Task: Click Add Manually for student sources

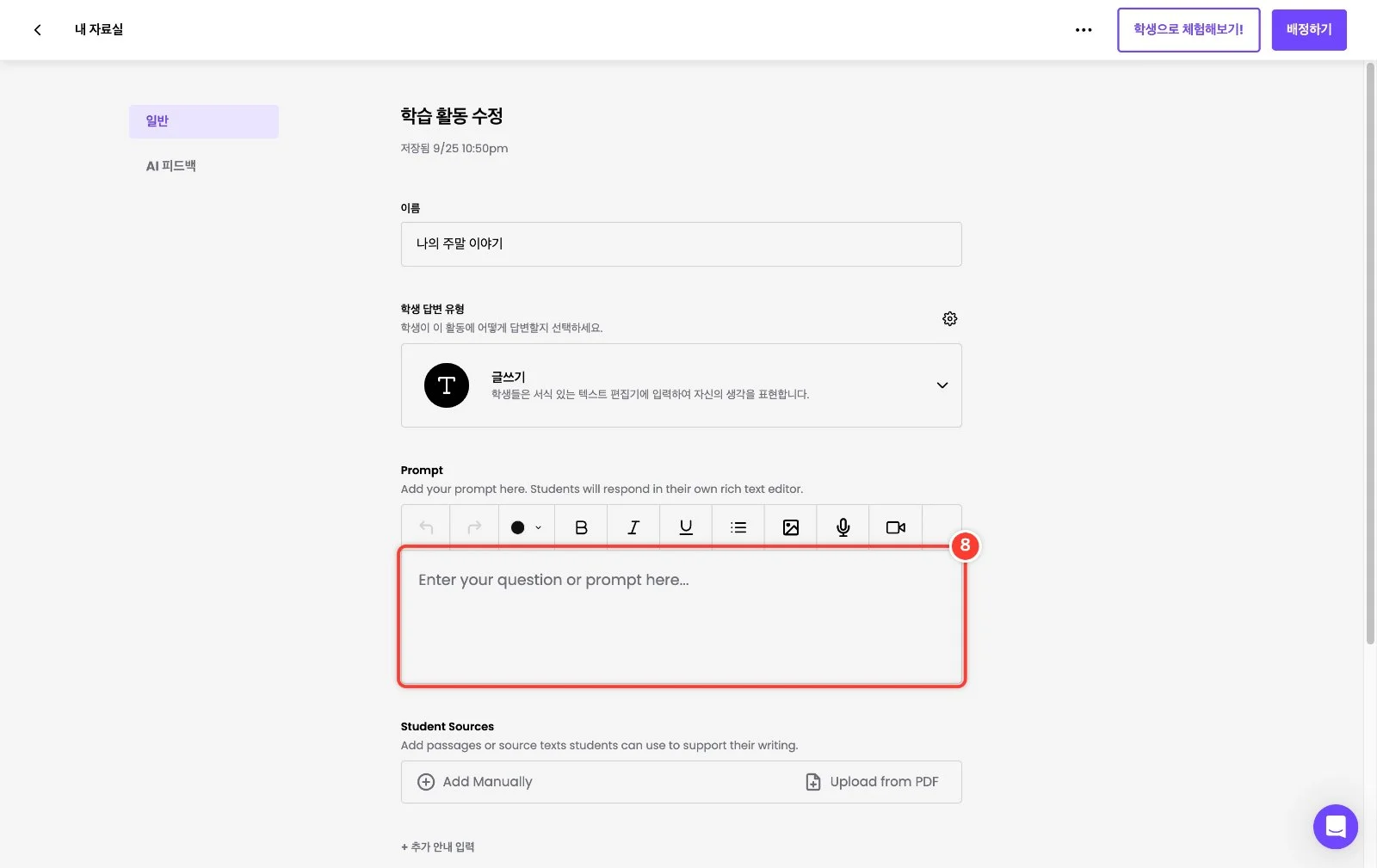Action: click(x=475, y=782)
